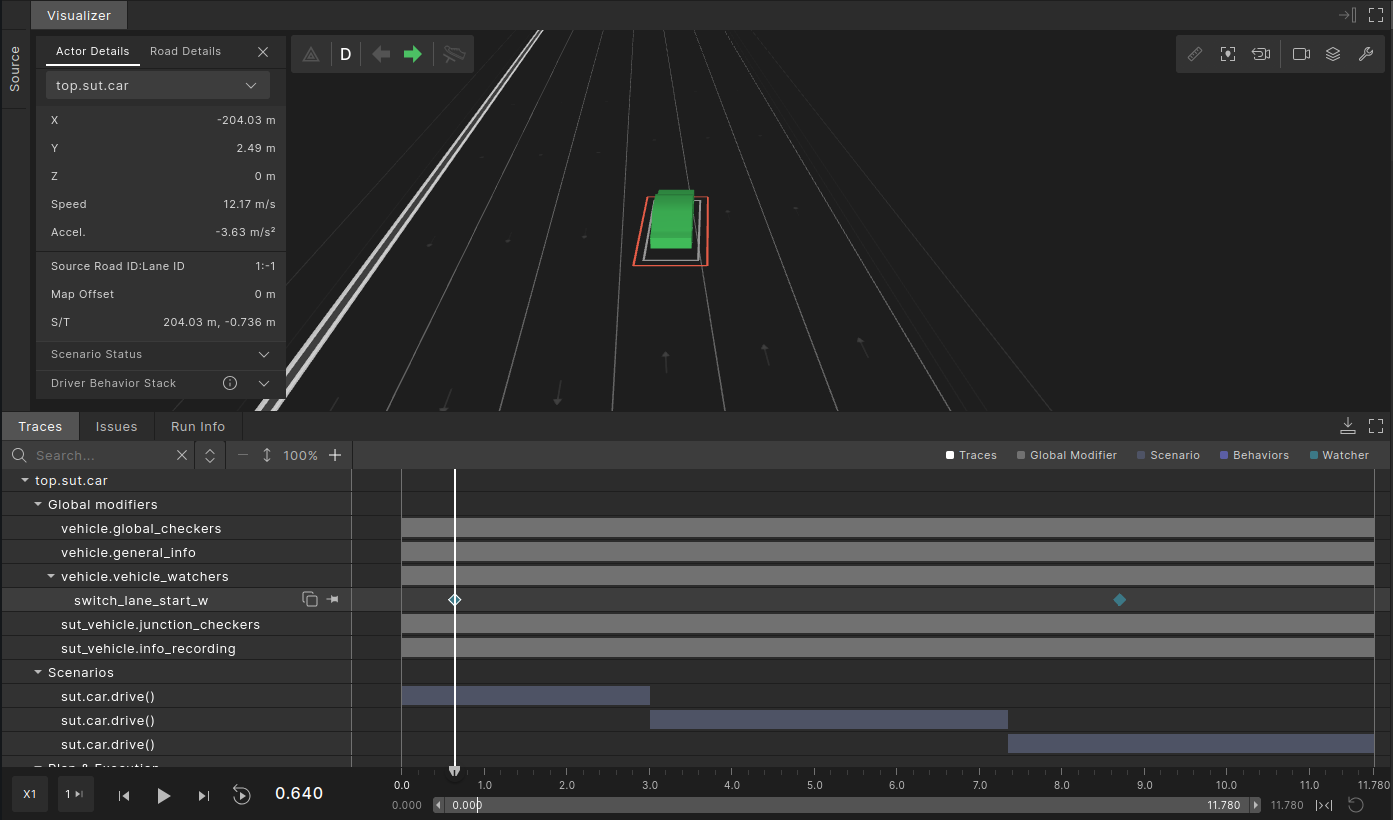Copy the switch_lane_start_w trace
Viewport: 1393px width, 820px height.
coord(310,600)
